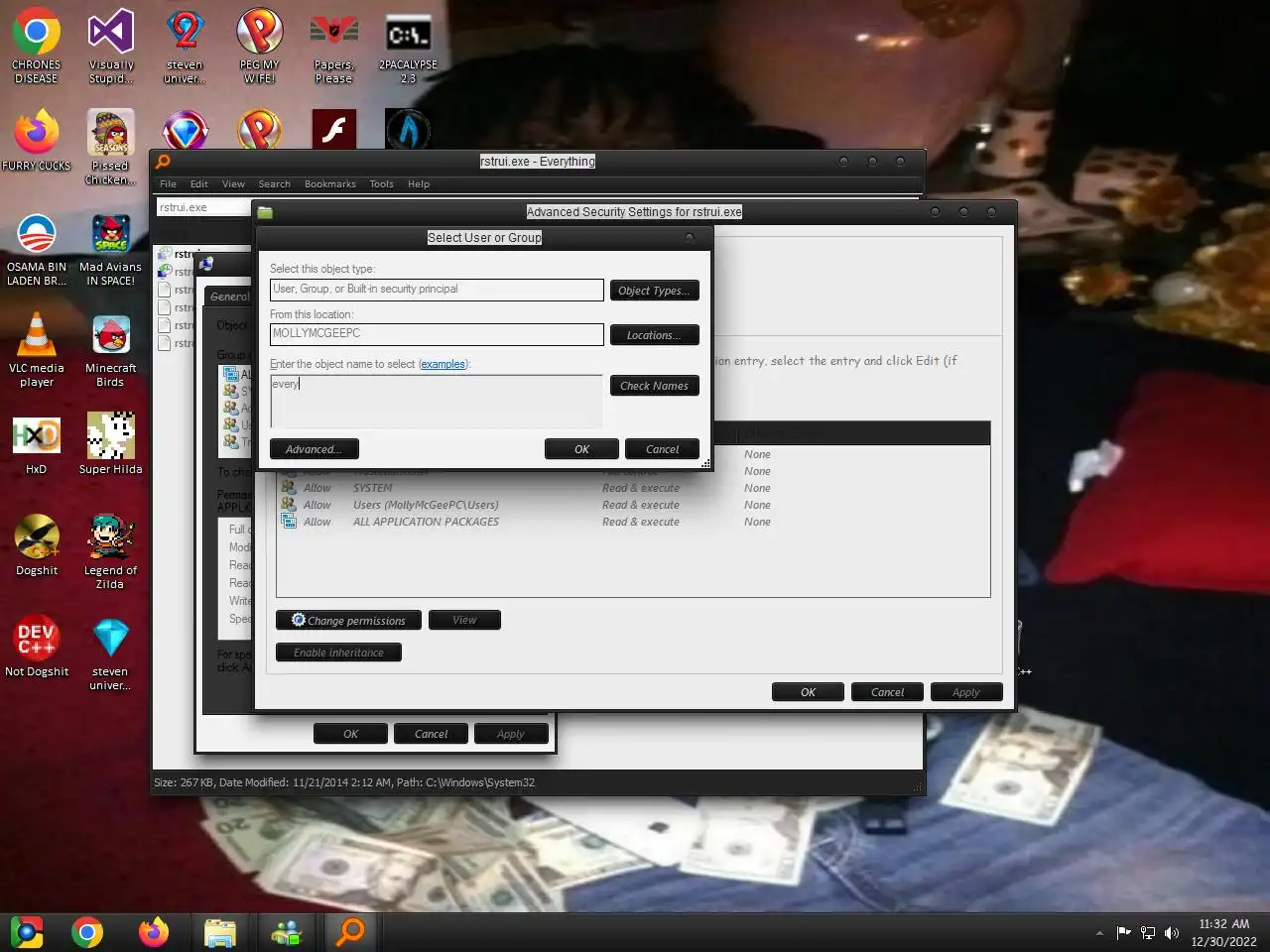Switch to General tab in Properties dialog
The width and height of the screenshot is (1270, 952).
coord(229,297)
